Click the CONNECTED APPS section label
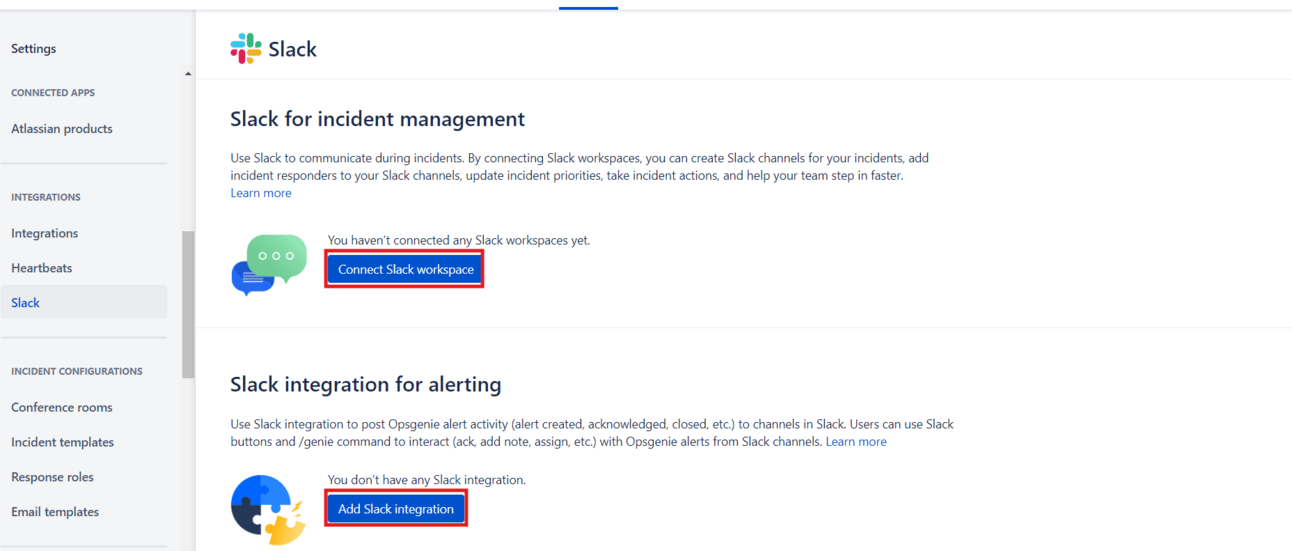 [53, 93]
